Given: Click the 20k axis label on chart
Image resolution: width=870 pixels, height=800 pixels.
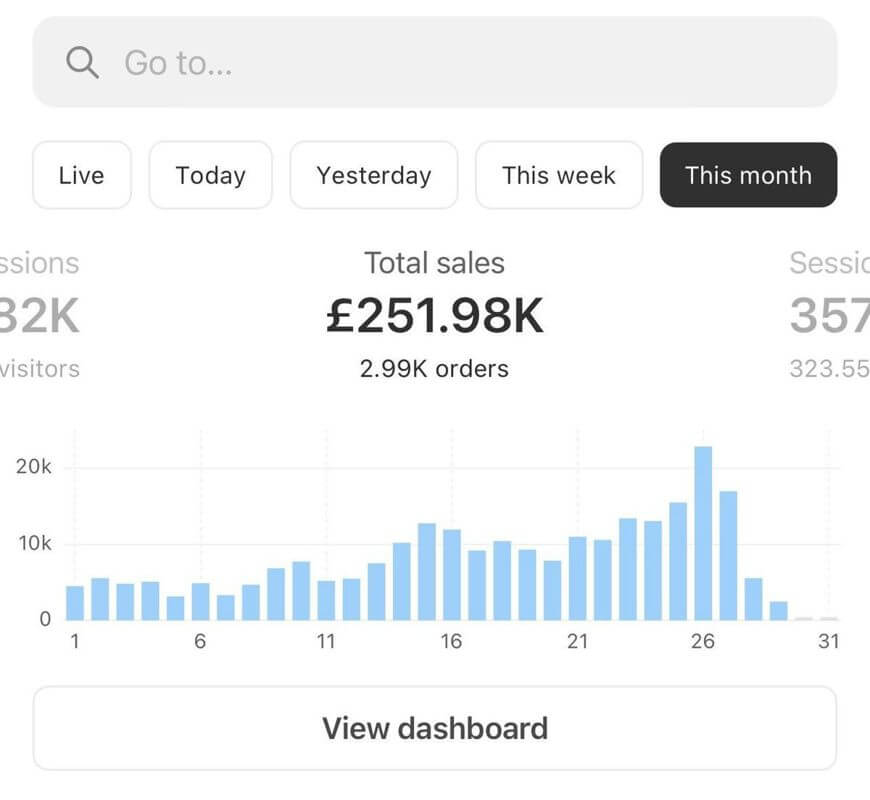Looking at the screenshot, I should point(32,466).
